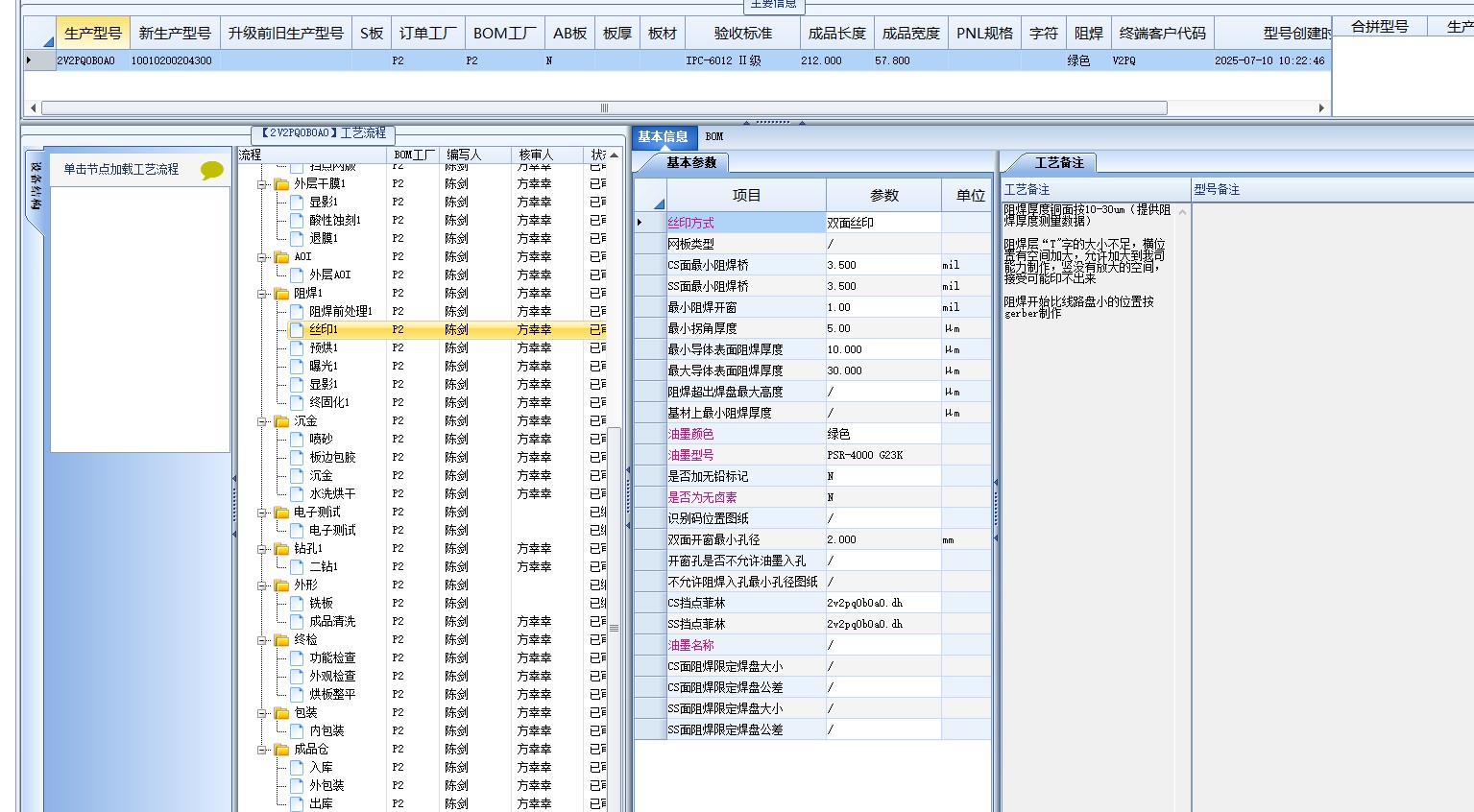Screen dimensions: 1474x812
Task: Collapse the 外形 tree group
Action: 262,585
